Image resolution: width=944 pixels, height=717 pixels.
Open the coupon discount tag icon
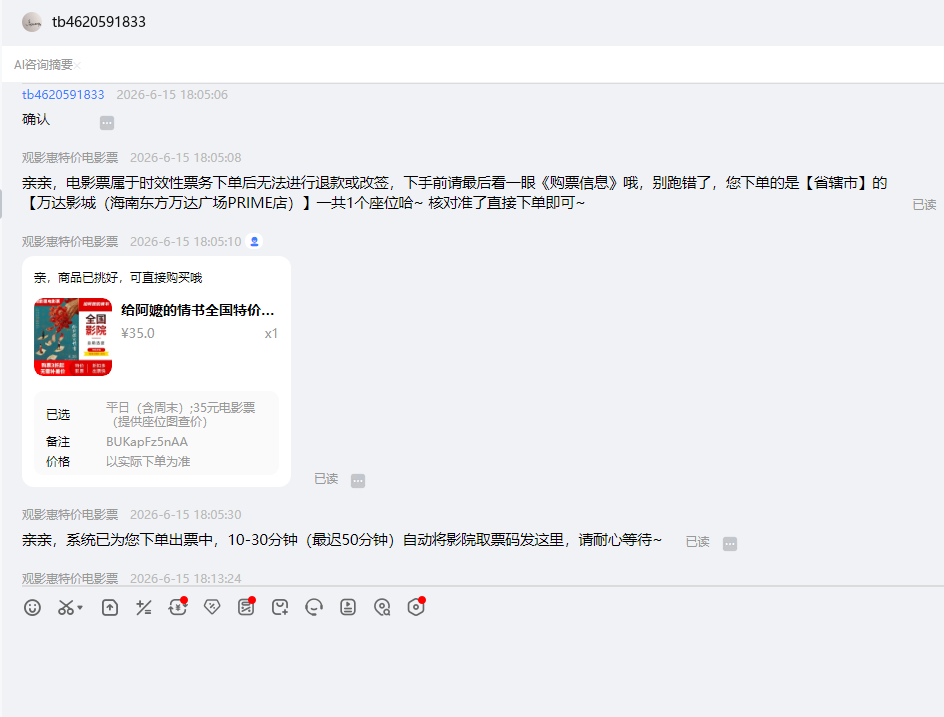click(212, 607)
